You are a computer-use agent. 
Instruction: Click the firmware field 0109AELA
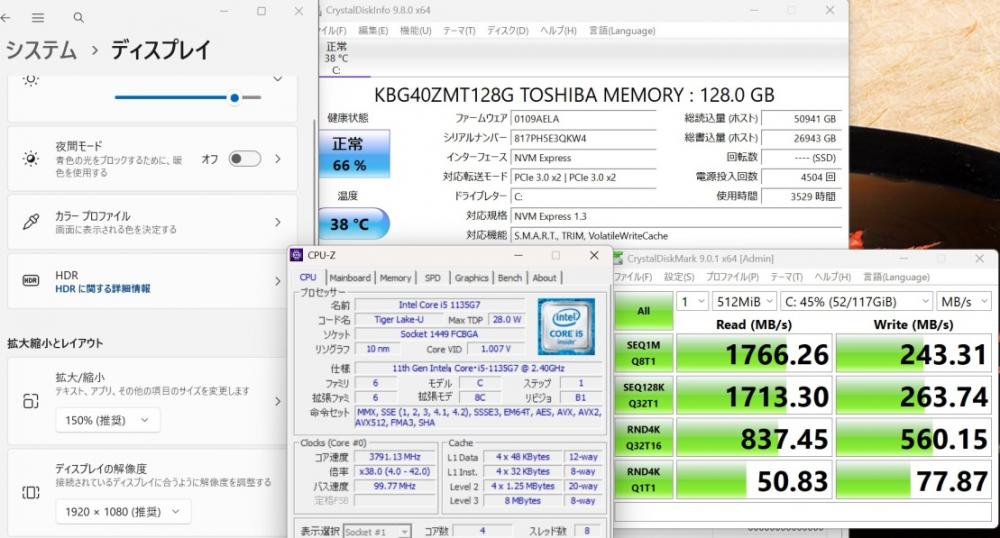click(x=584, y=119)
